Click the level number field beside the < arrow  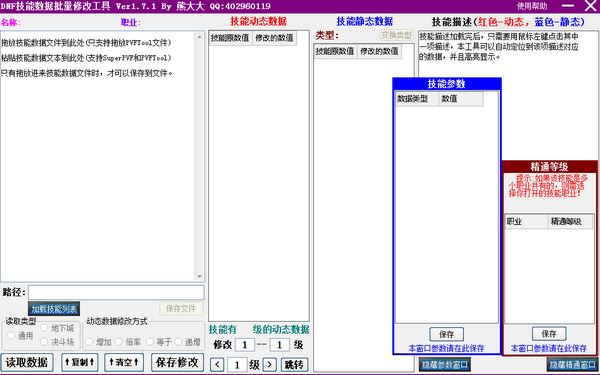[x=237, y=365]
